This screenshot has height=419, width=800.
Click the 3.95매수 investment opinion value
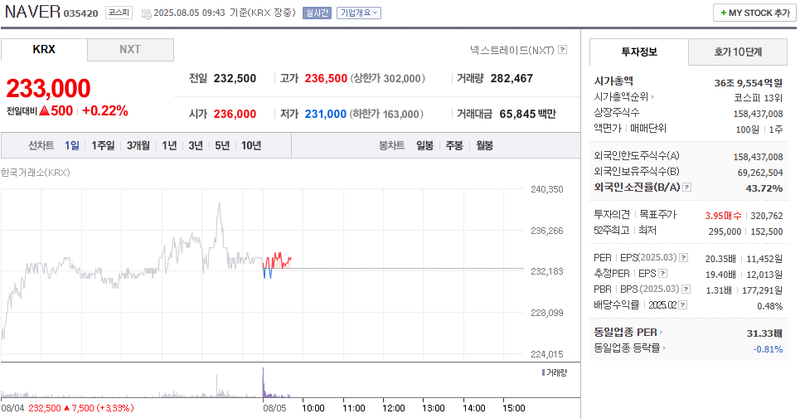[x=723, y=216]
